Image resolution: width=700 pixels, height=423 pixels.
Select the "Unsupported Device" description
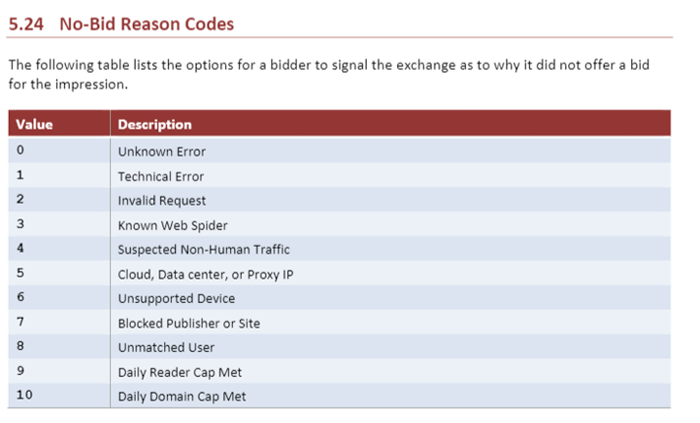(x=176, y=298)
